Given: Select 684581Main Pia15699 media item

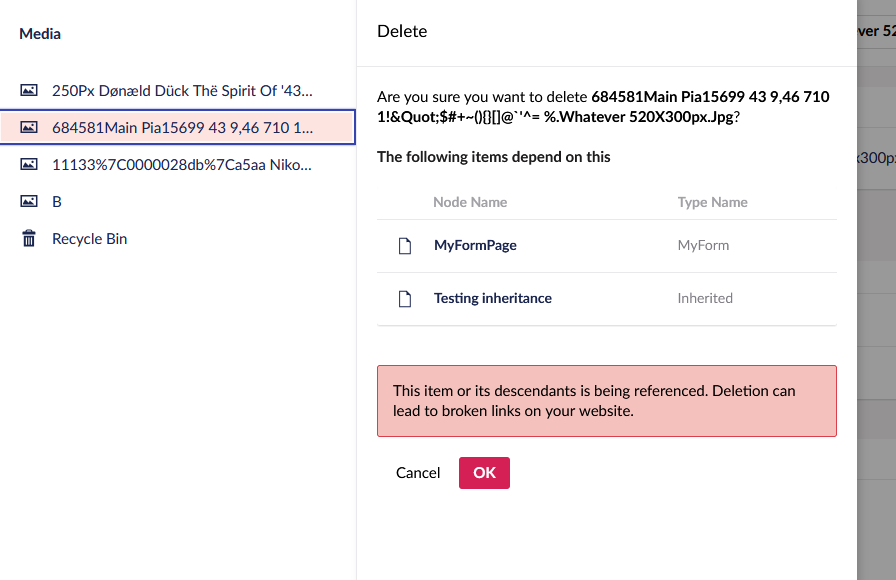Looking at the screenshot, I should pyautogui.click(x=178, y=127).
